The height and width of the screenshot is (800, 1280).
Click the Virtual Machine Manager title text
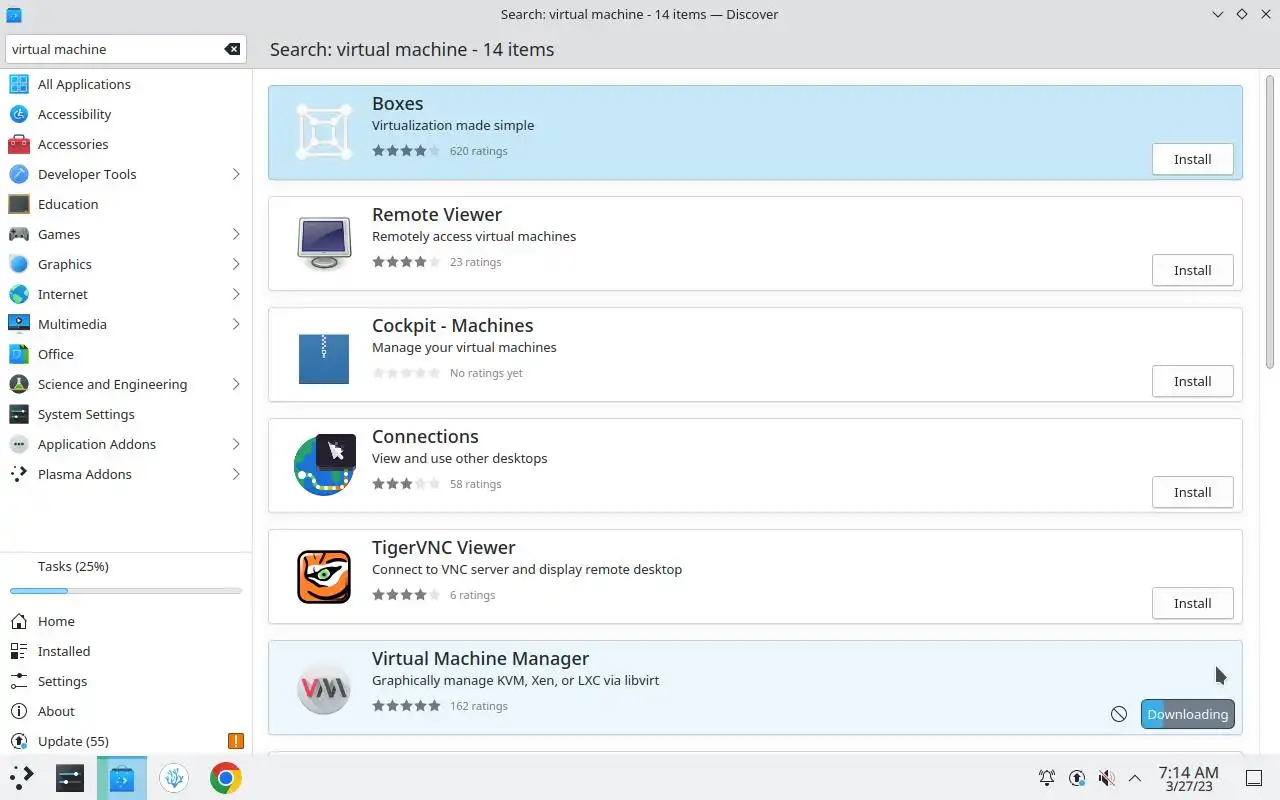pyautogui.click(x=480, y=658)
